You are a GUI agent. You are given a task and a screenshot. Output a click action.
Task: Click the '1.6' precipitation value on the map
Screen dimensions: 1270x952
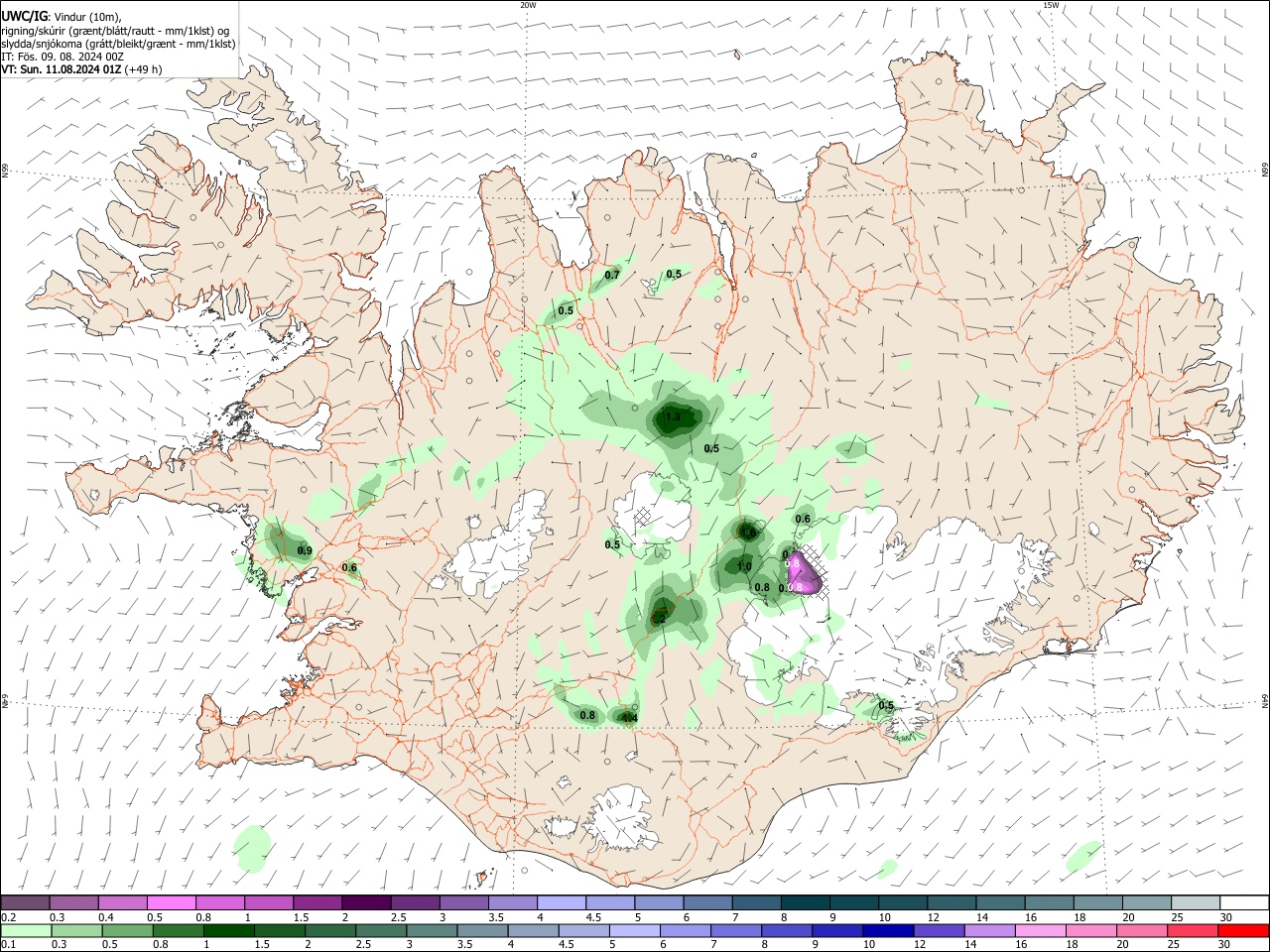point(748,534)
